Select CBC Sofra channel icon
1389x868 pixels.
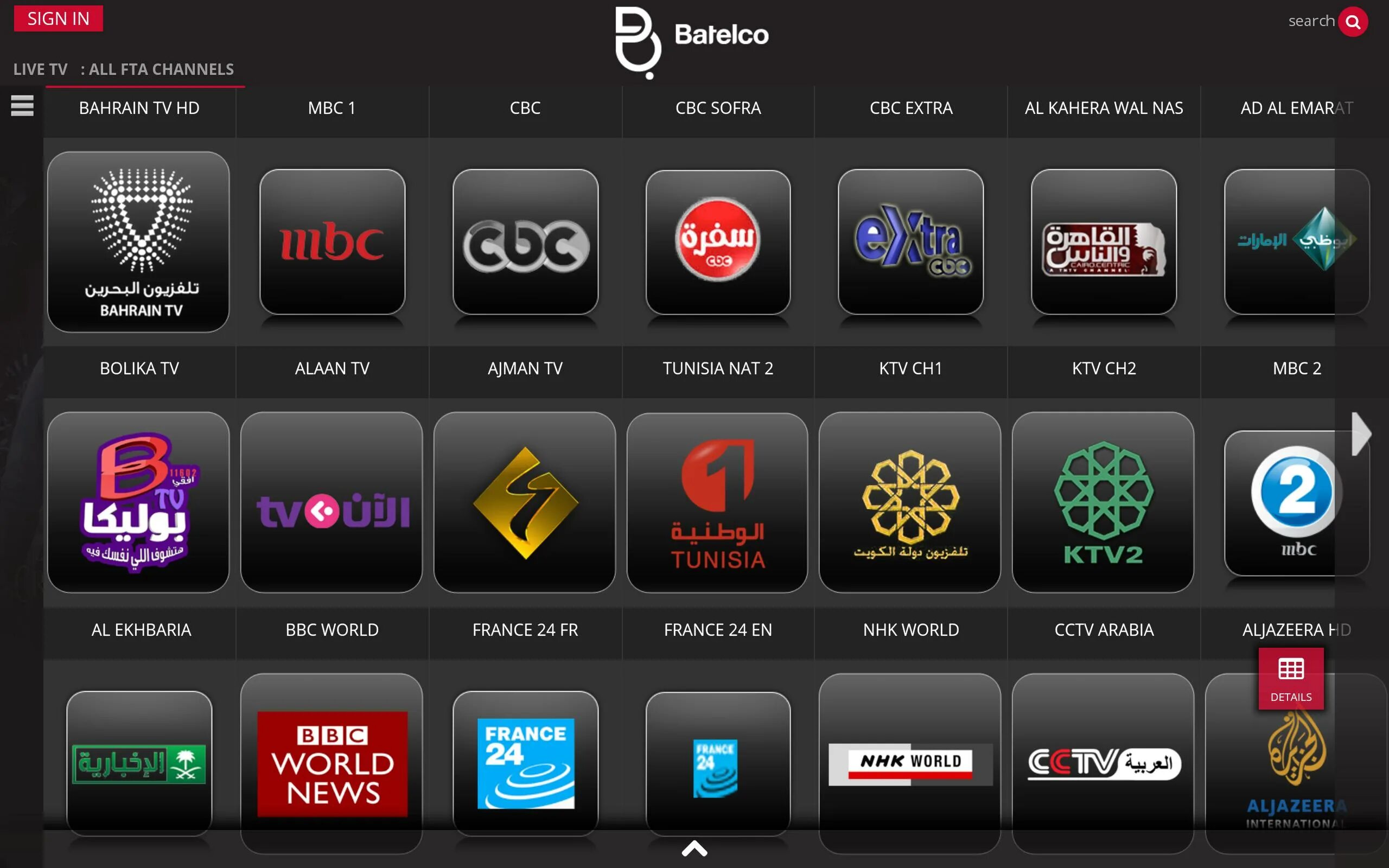point(717,239)
